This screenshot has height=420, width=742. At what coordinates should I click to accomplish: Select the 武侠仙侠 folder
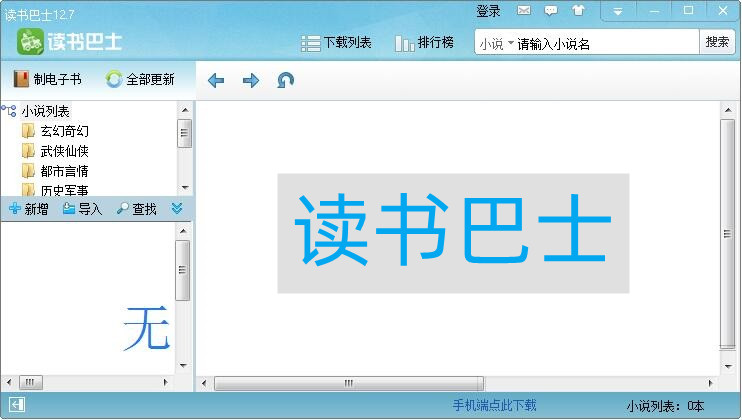[x=64, y=151]
